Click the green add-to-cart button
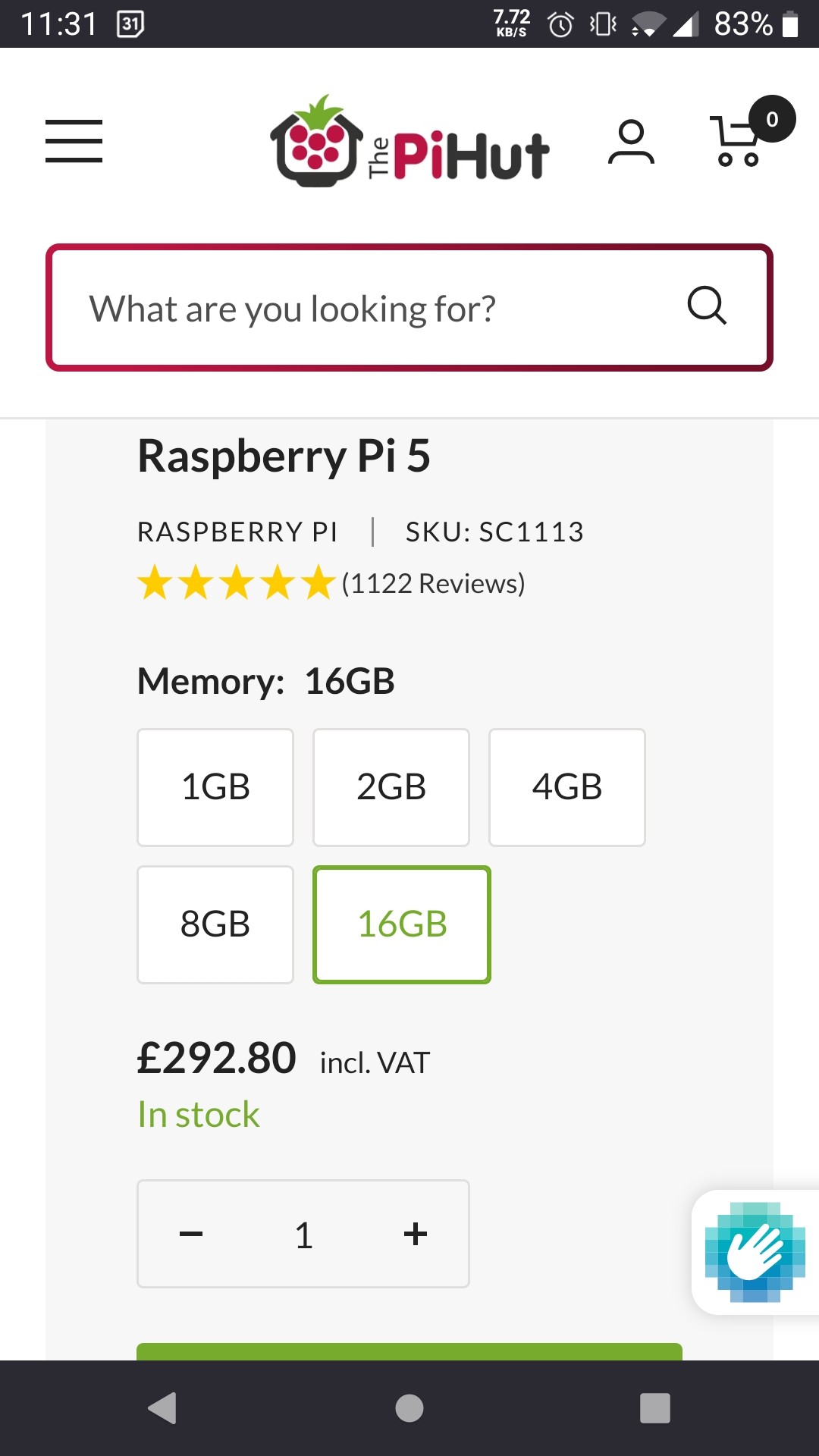Image resolution: width=819 pixels, height=1456 pixels. coord(409,1351)
